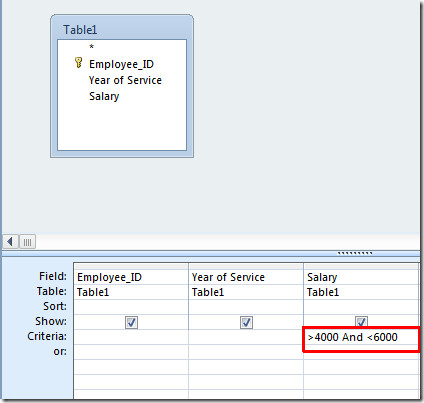Click the horizontal scrollbar thumb grip
This screenshot has width=424, height=403.
pyautogui.click(x=27, y=242)
